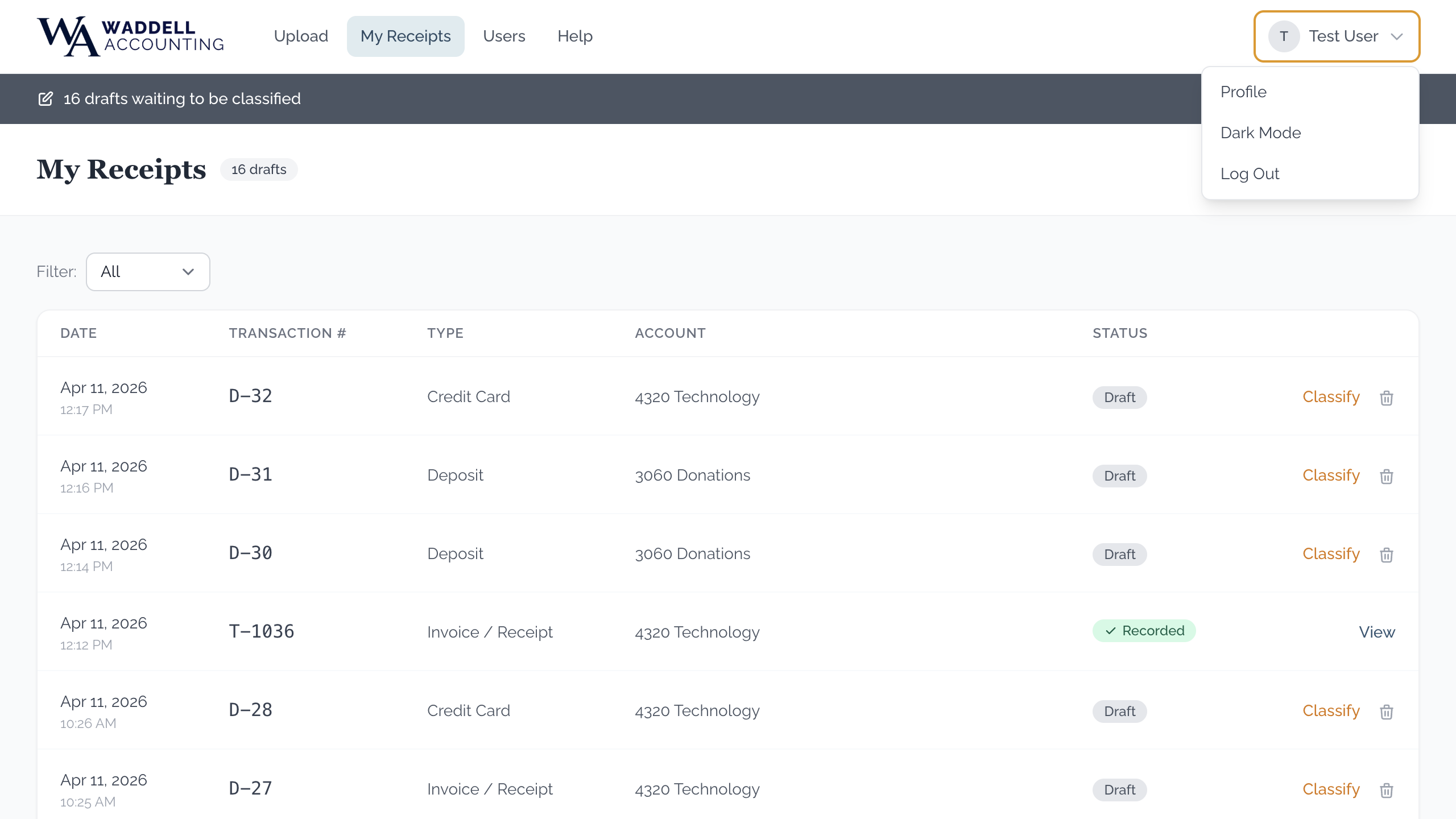The image size is (1456, 819).
Task: Click transaction number D-27
Action: [x=250, y=789]
